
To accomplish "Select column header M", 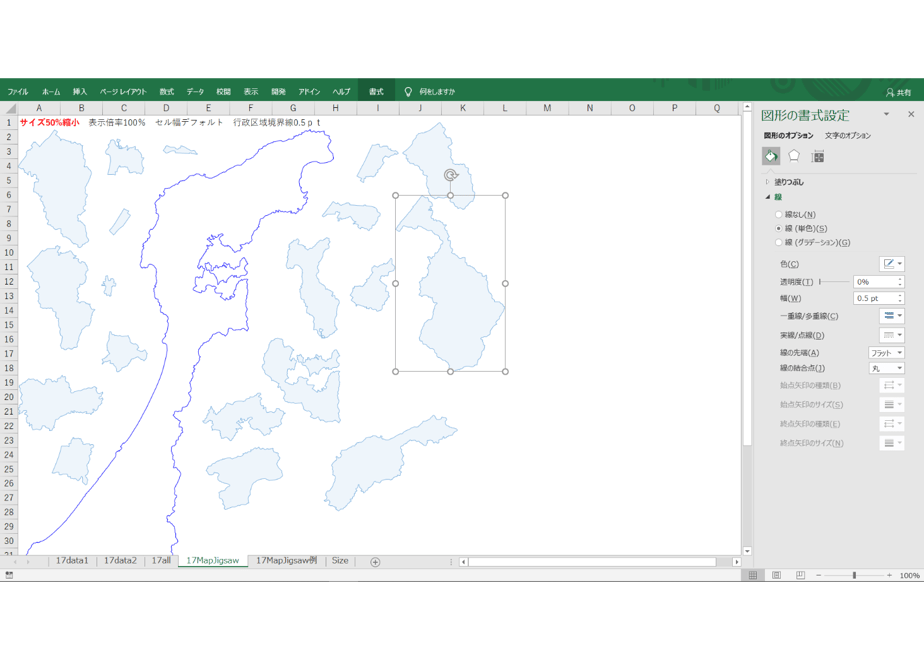I will 547,108.
